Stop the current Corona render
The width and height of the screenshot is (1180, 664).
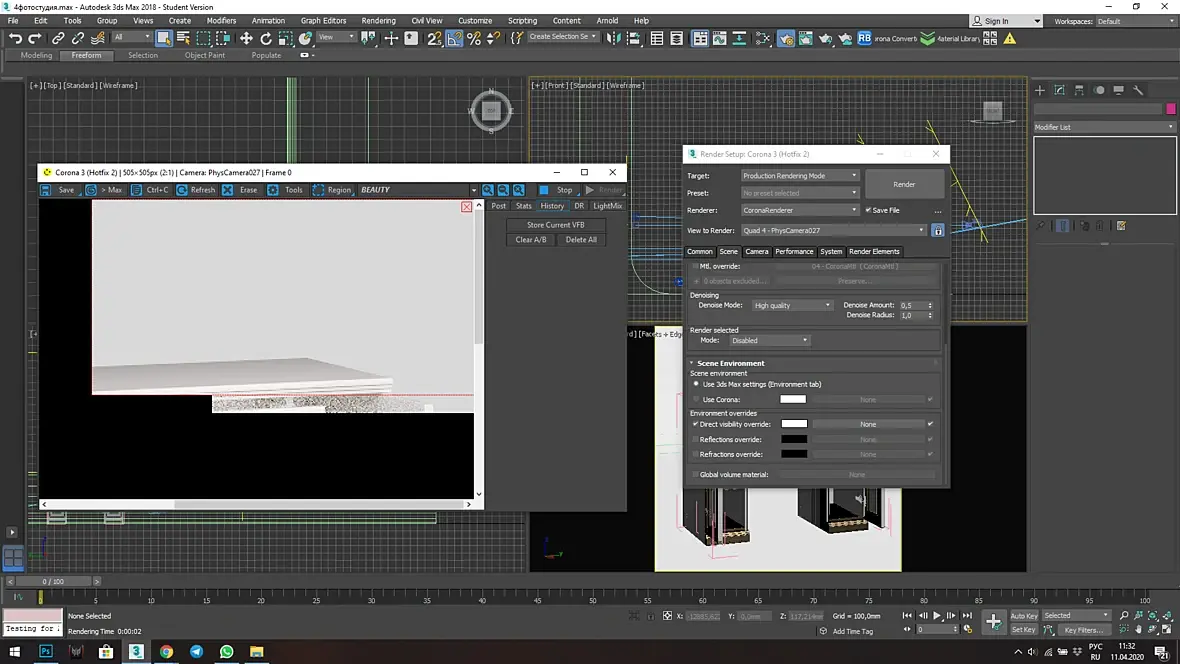[557, 190]
